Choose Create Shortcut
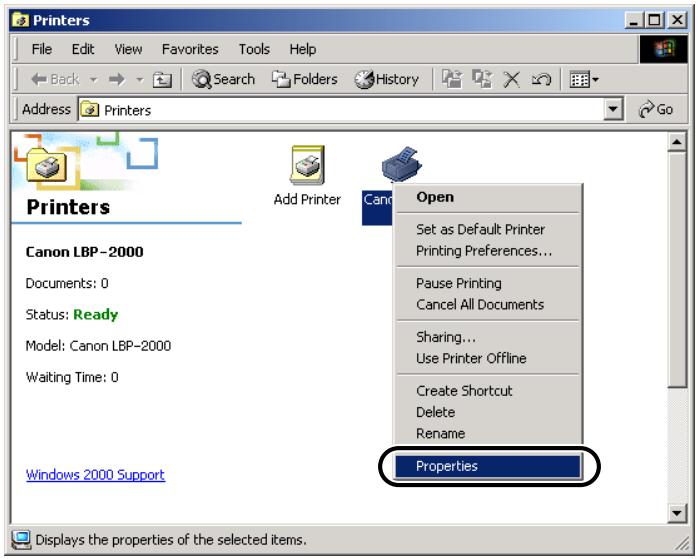 click(x=488, y=391)
